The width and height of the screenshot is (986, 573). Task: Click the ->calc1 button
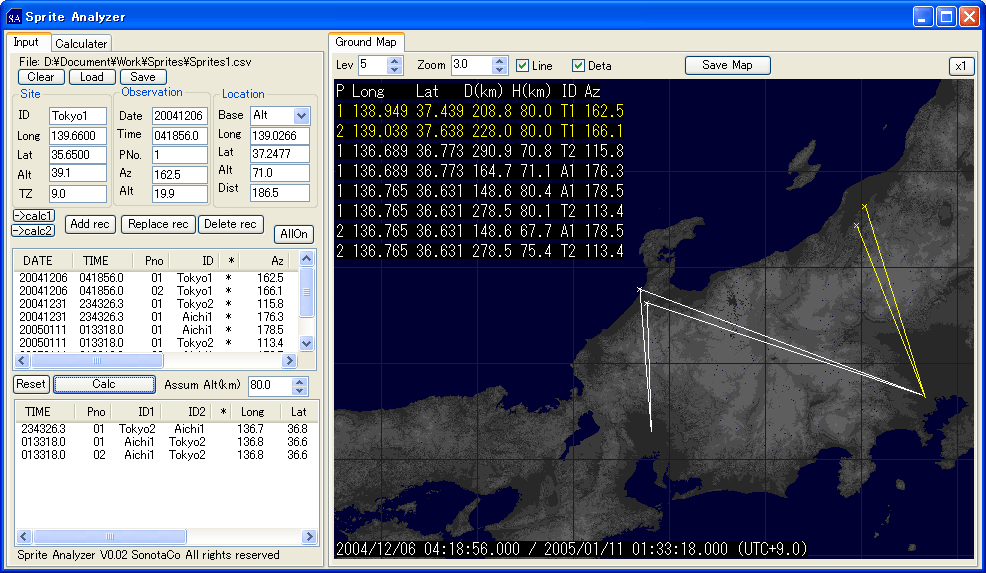[x=34, y=216]
